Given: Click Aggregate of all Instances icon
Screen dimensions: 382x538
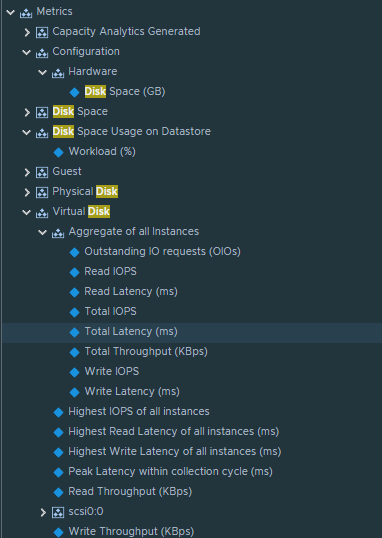Looking at the screenshot, I should pyautogui.click(x=58, y=233).
